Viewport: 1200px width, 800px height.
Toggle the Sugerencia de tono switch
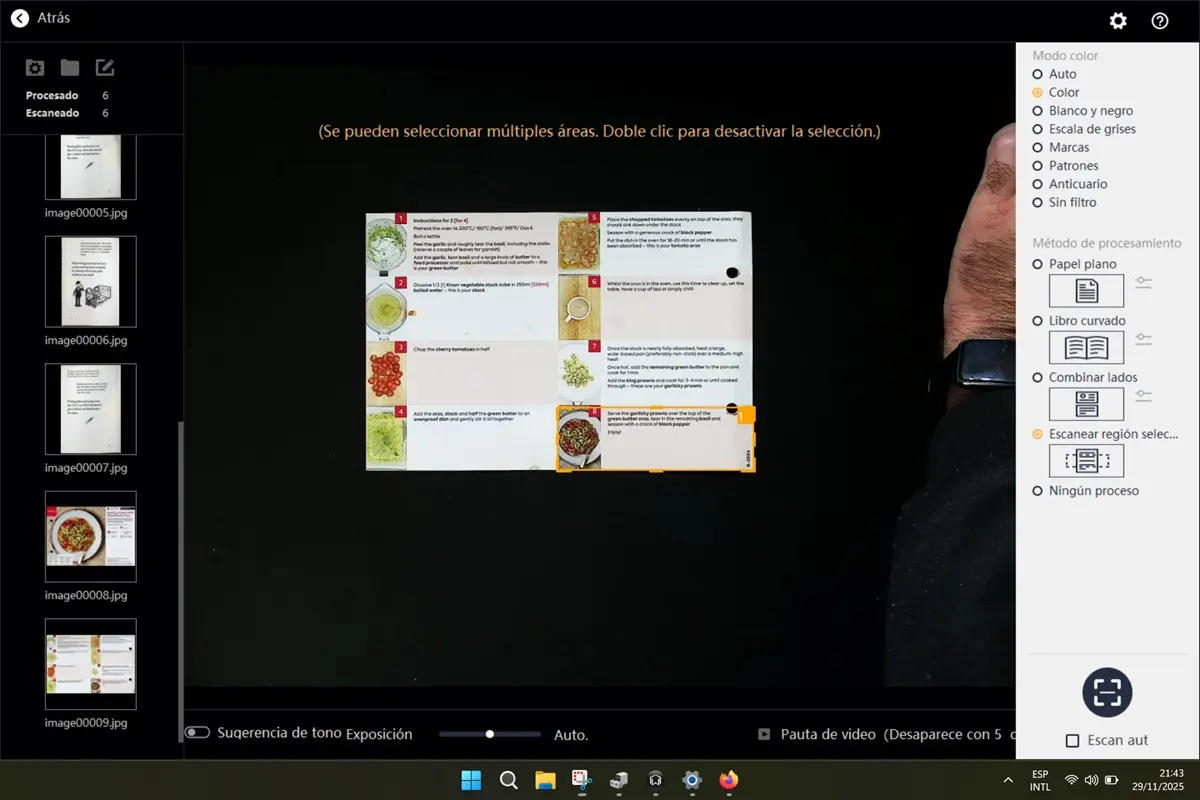[197, 733]
